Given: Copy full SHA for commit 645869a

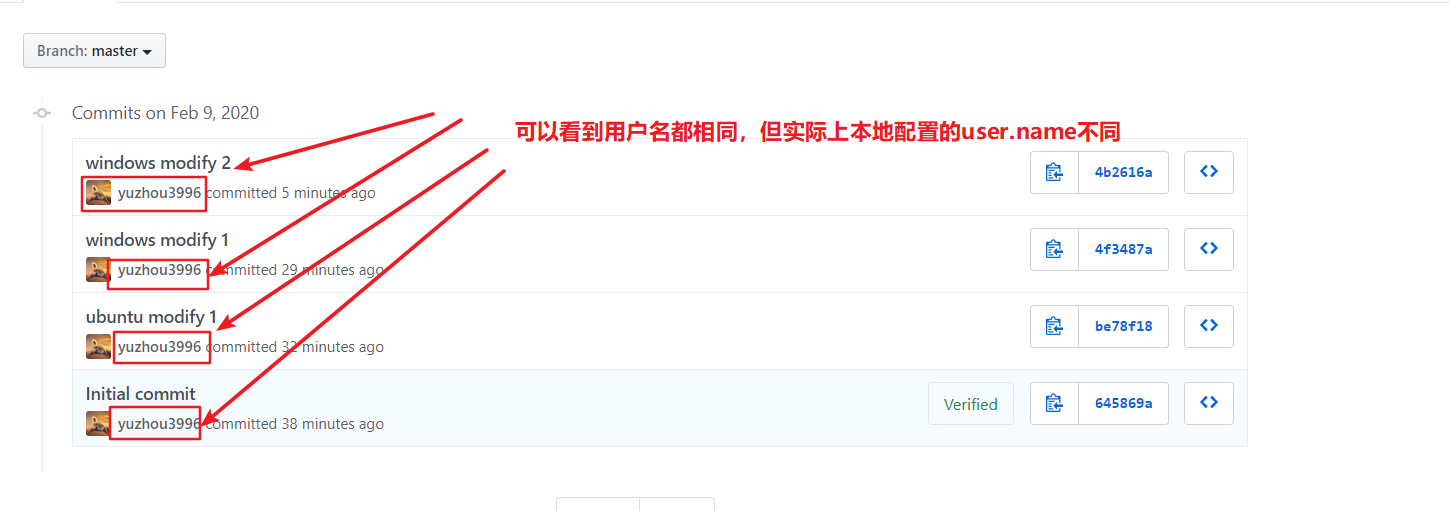Looking at the screenshot, I should click(1055, 403).
